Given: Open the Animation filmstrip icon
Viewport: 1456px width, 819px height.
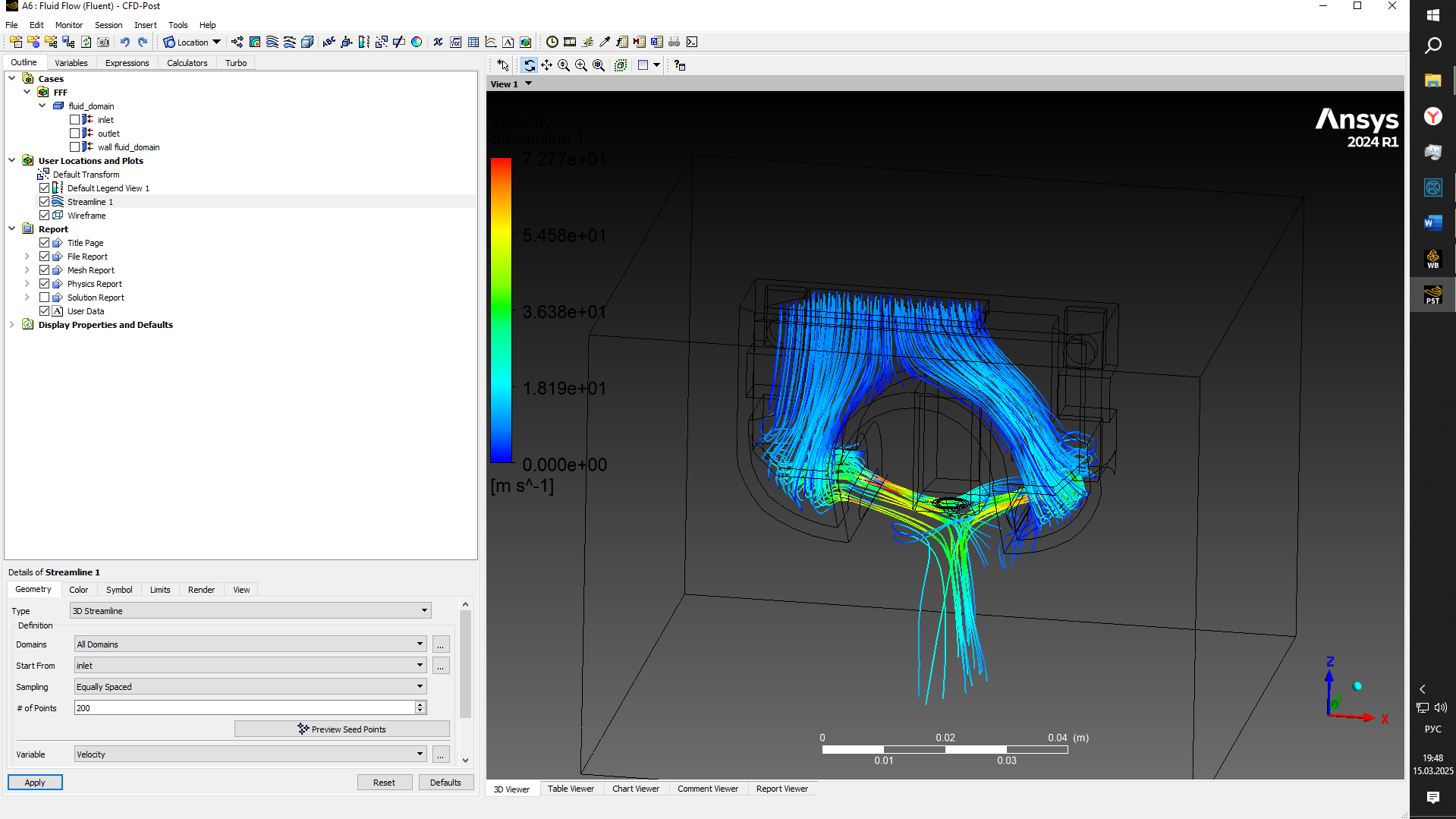Looking at the screenshot, I should point(570,42).
